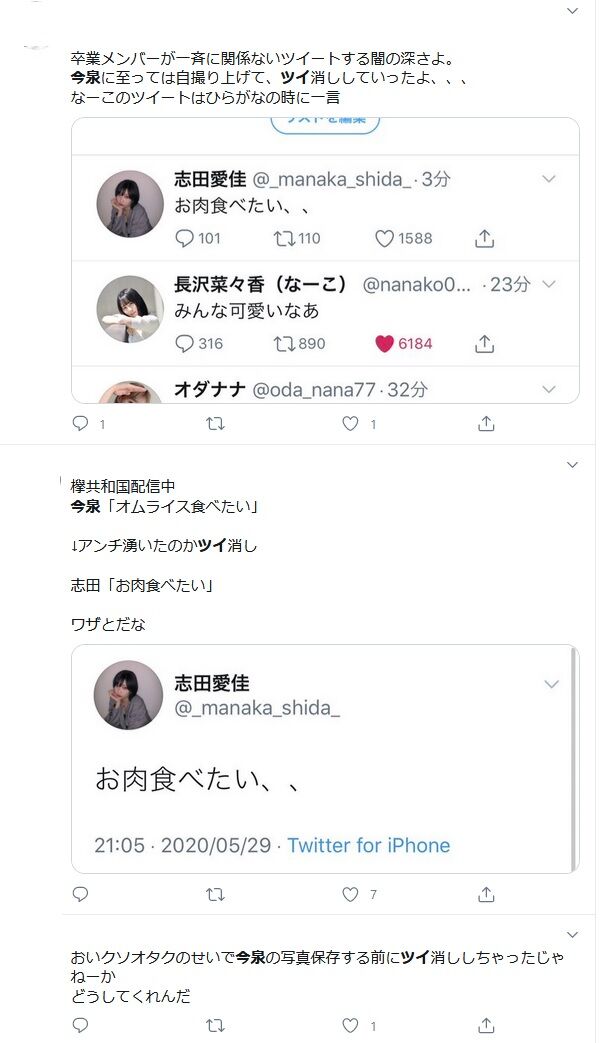This screenshot has height=1043, width=603.
Task: Like the second tweet showing 7 likes
Action: coord(350,894)
